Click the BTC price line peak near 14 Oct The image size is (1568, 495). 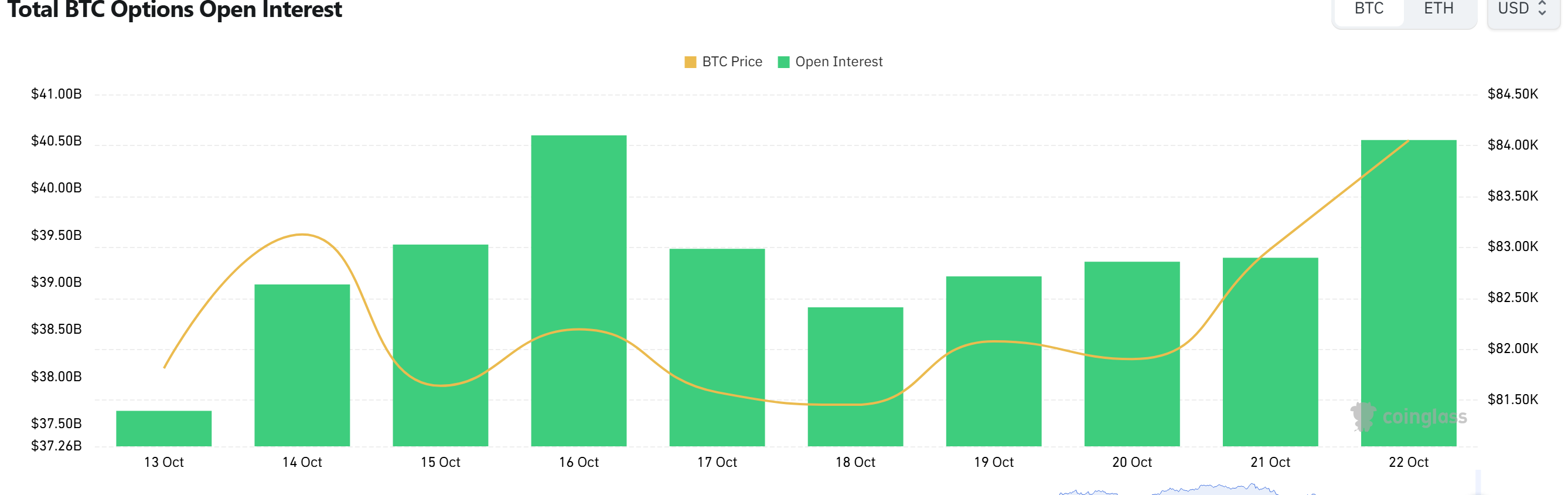coord(302,234)
